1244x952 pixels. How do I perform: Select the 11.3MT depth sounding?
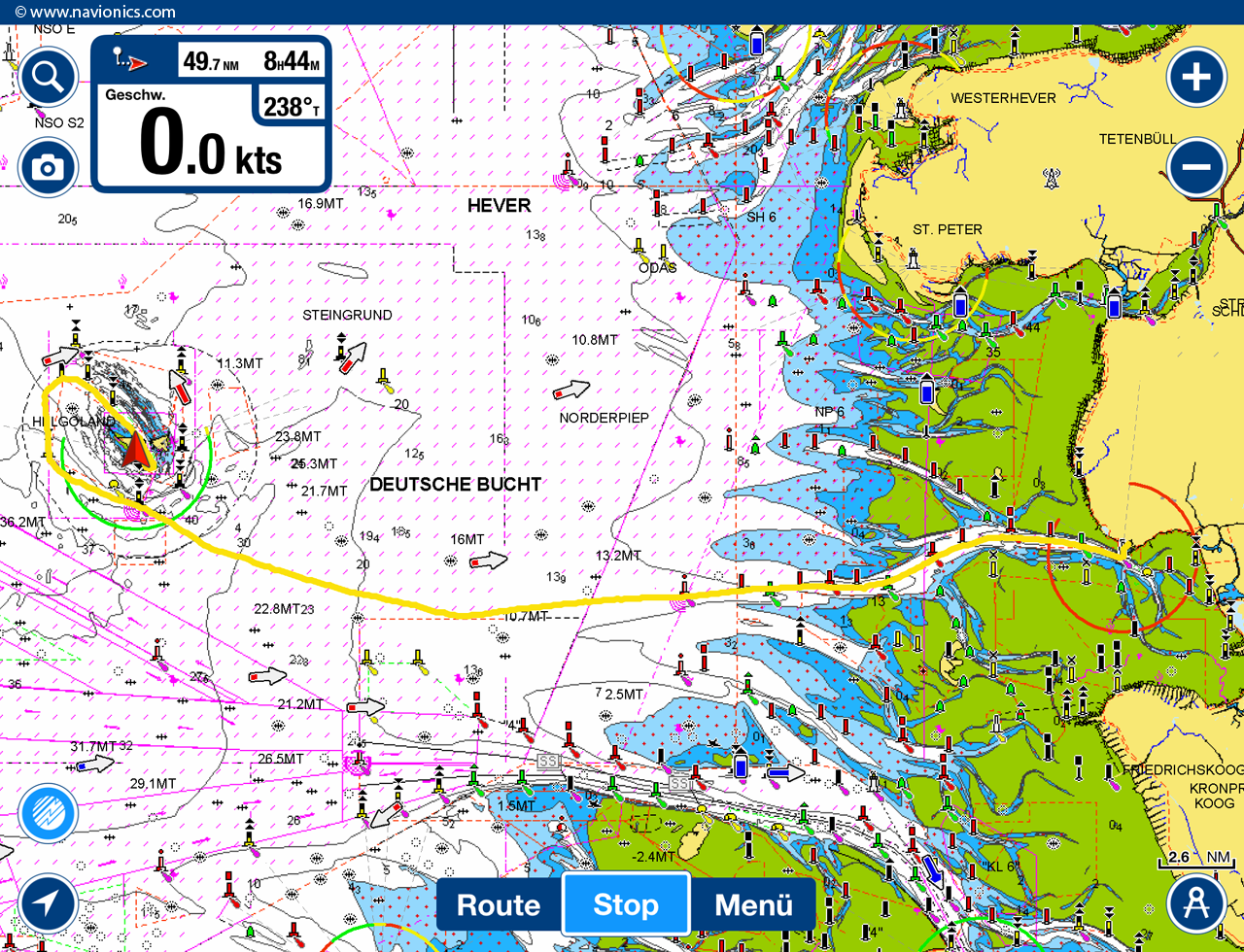(239, 363)
